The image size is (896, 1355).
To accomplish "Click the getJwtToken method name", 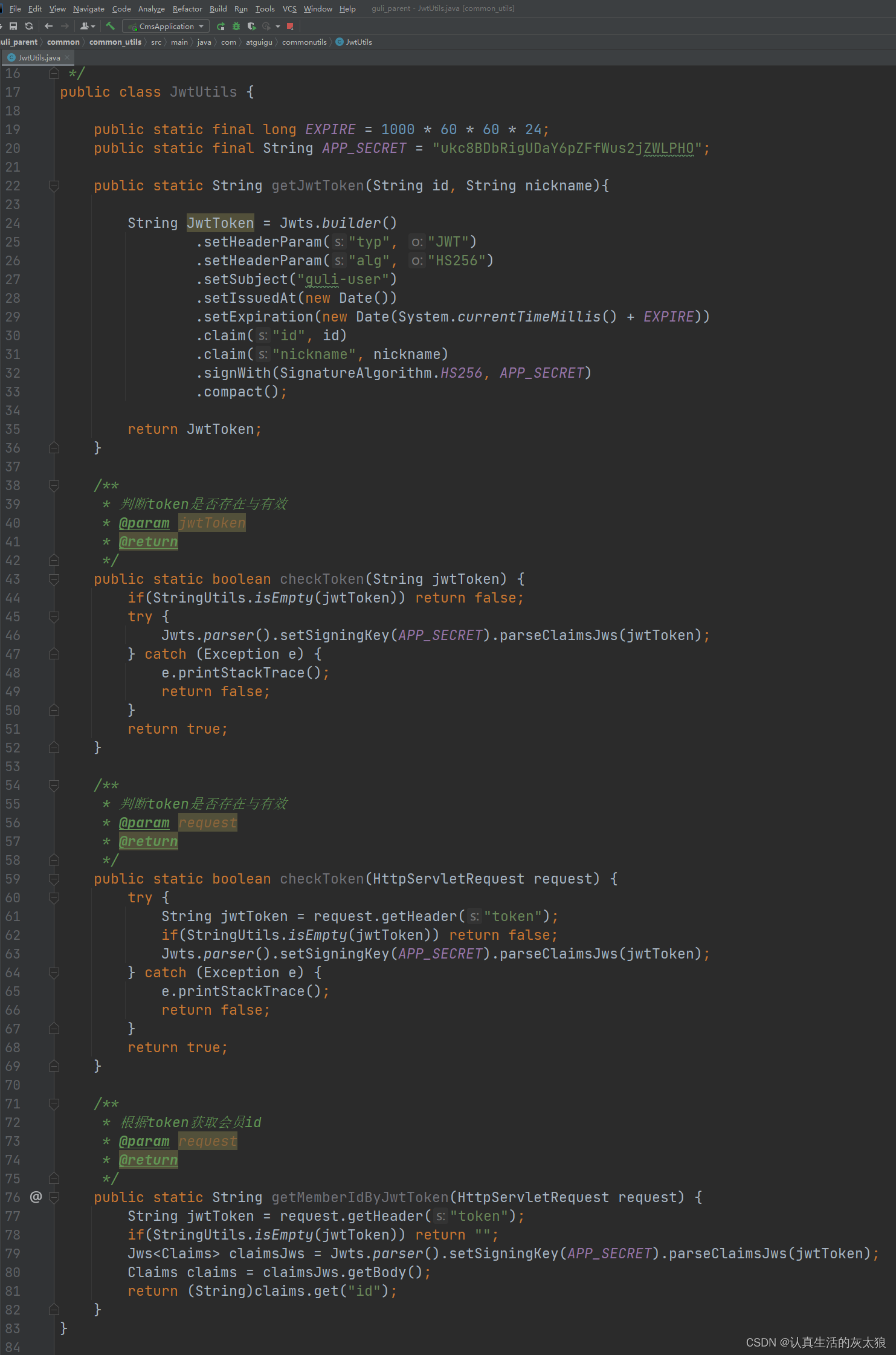I will (318, 186).
